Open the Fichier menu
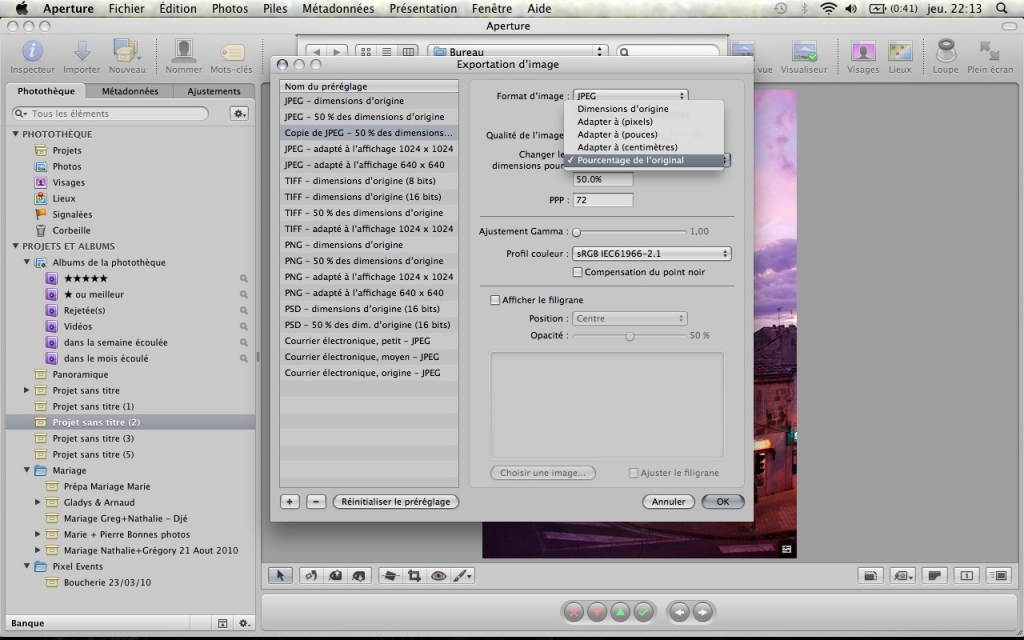The image size is (1024, 640). pyautogui.click(x=127, y=8)
